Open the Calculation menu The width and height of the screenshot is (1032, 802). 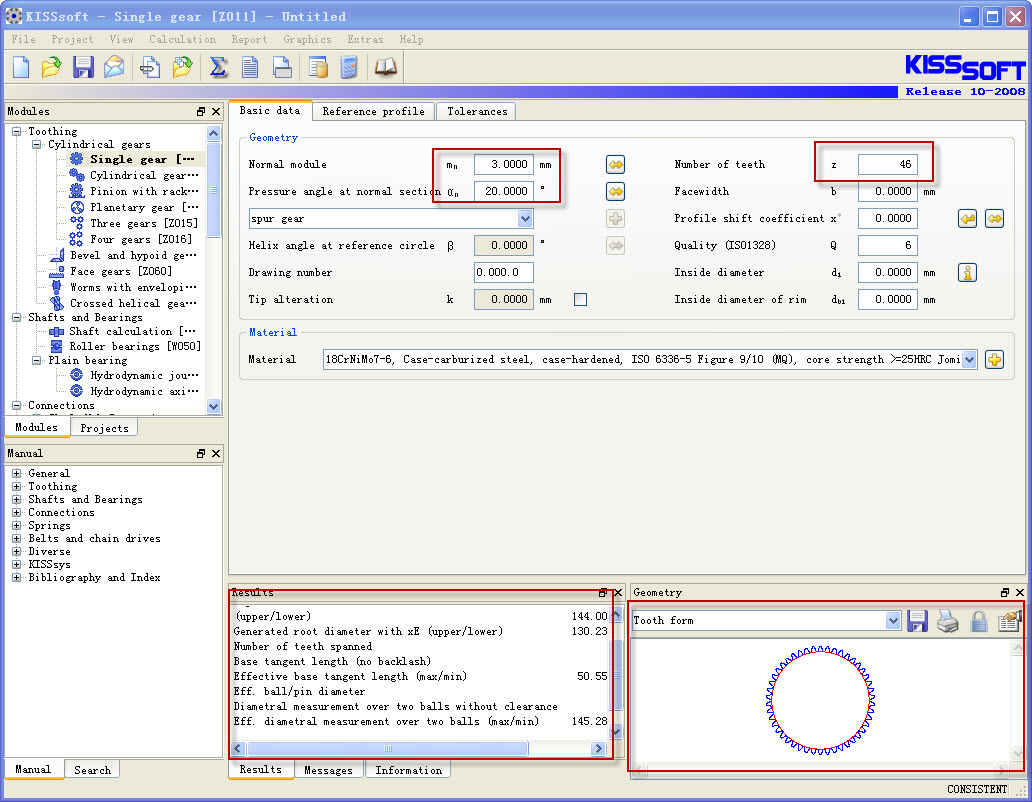tap(182, 39)
